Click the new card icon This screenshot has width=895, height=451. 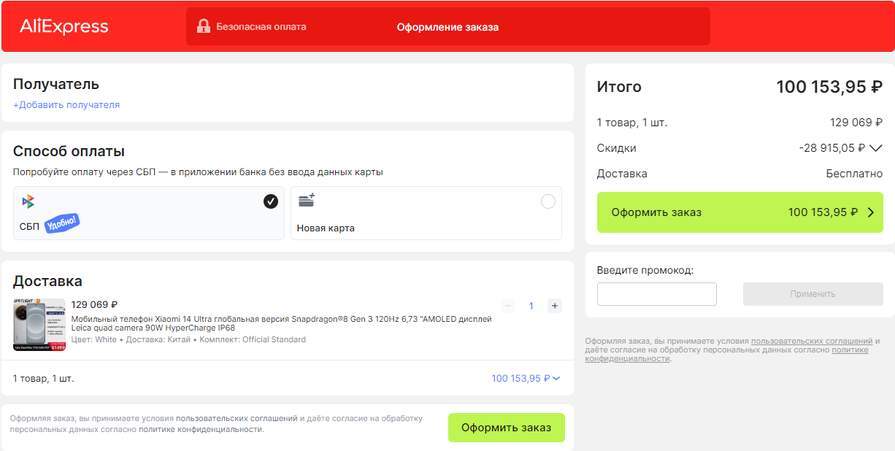[307, 200]
